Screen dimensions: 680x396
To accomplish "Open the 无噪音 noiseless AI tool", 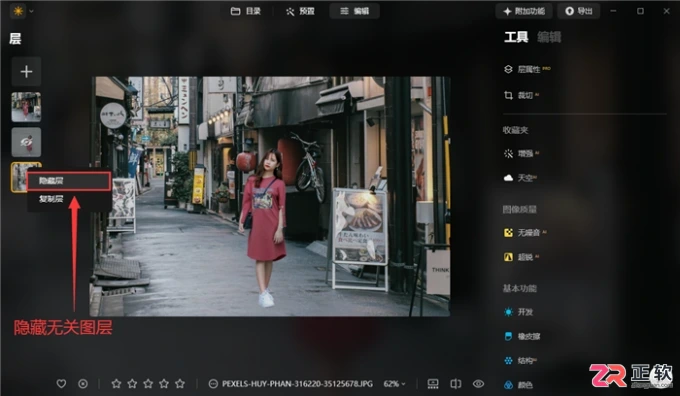I will point(525,233).
